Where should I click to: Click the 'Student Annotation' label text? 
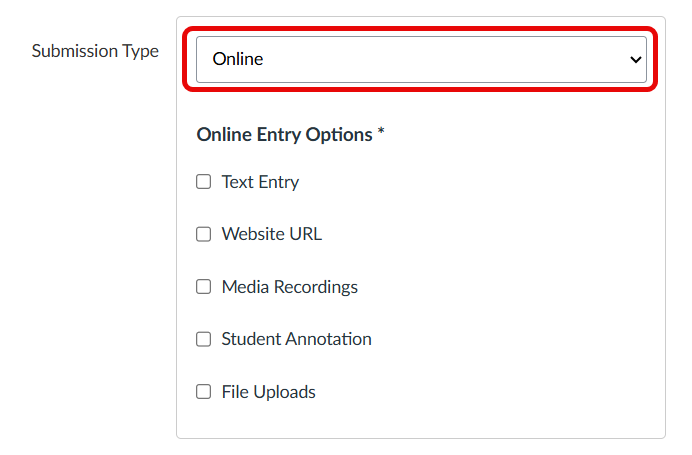pos(297,339)
